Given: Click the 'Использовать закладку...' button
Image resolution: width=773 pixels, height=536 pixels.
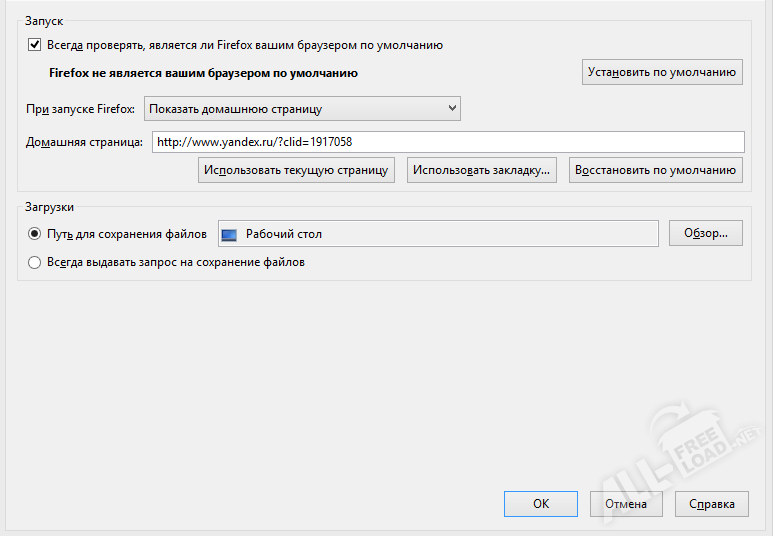Looking at the screenshot, I should pos(482,170).
